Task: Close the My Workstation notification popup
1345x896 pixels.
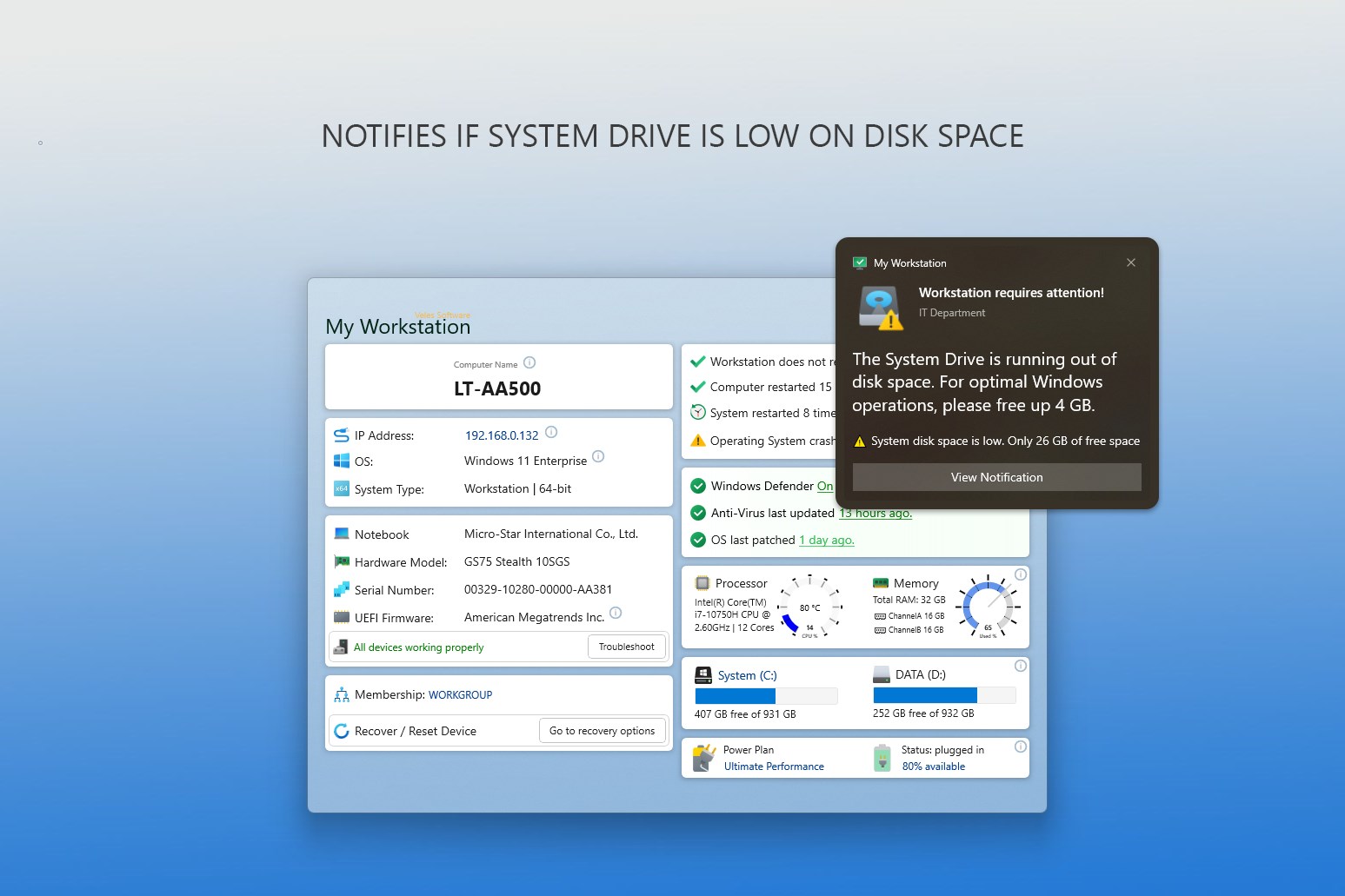Action: (1130, 262)
